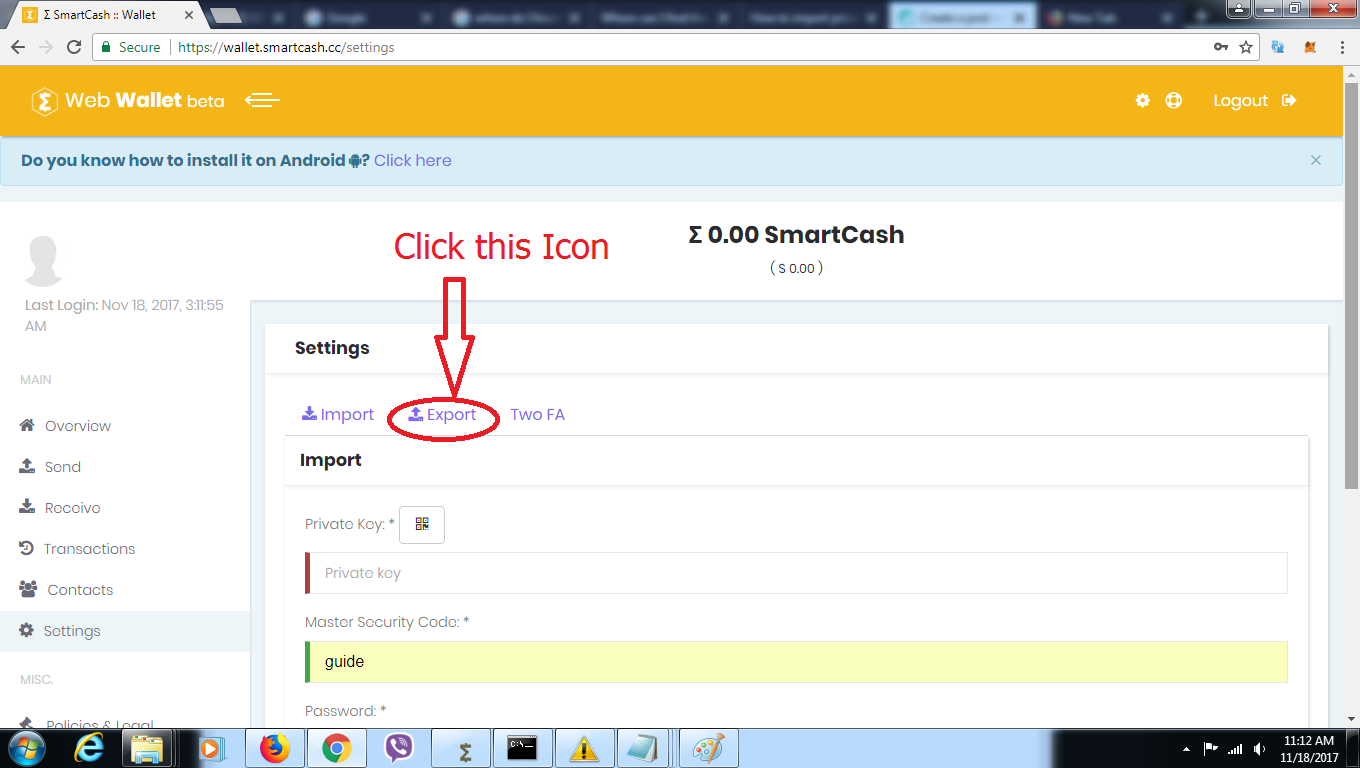This screenshot has width=1360, height=768.
Task: Switch to Firefox in the taskbar
Action: (x=274, y=748)
